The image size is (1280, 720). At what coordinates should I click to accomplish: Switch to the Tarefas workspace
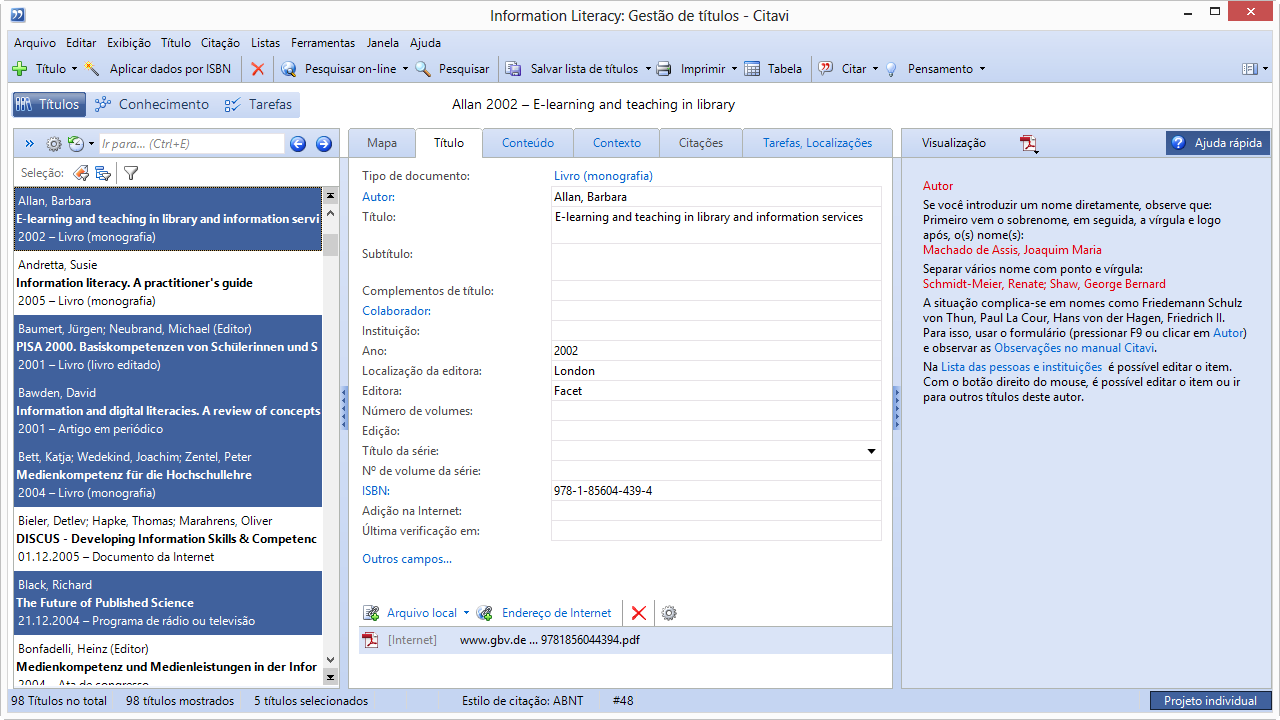pyautogui.click(x=259, y=104)
